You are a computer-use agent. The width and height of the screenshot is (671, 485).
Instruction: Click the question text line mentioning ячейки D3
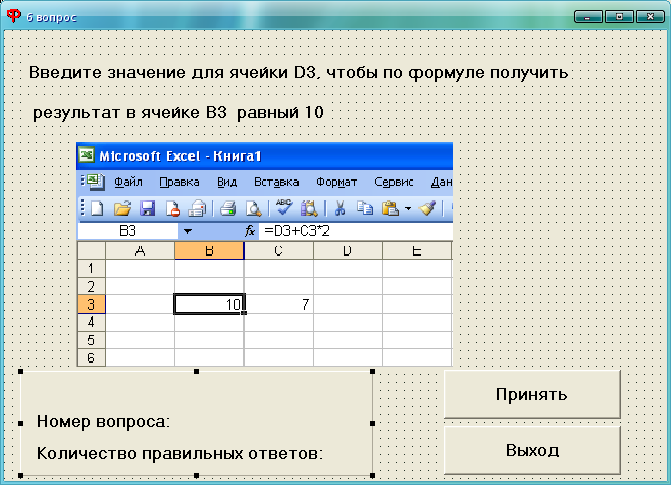(x=298, y=73)
